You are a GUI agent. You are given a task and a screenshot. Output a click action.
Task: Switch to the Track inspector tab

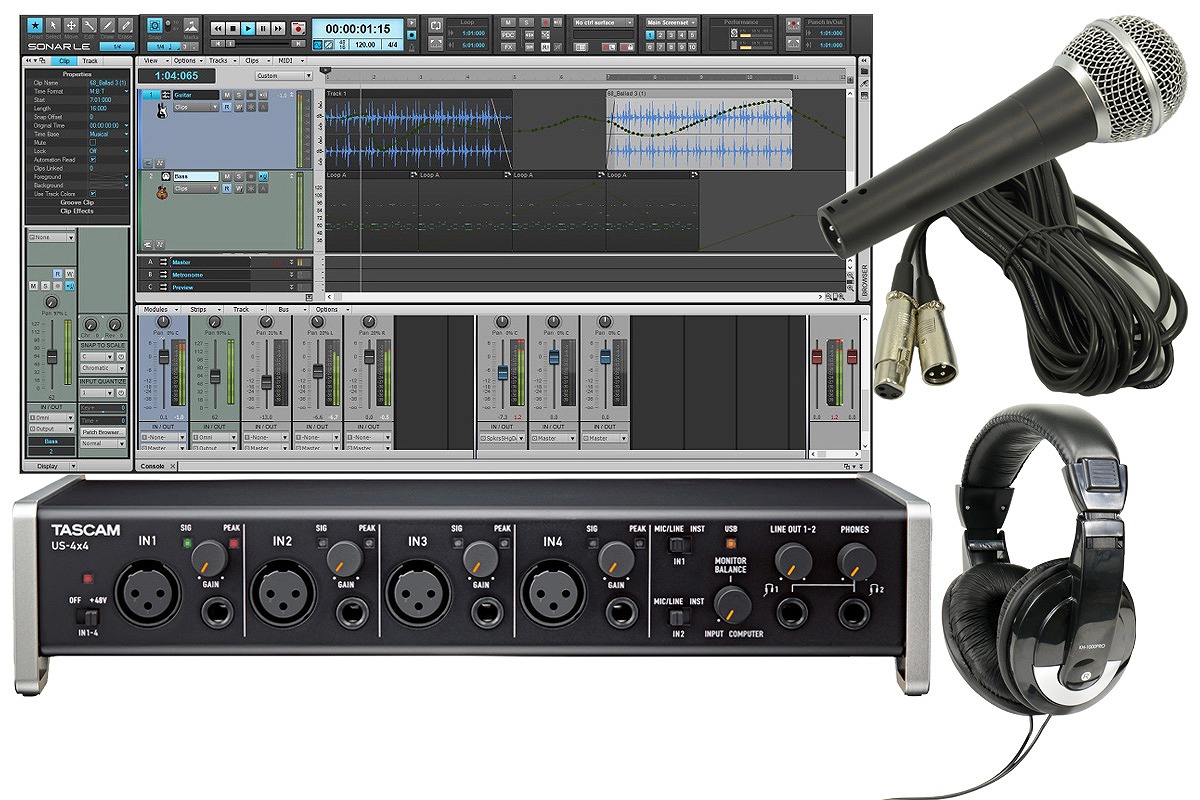tap(91, 61)
